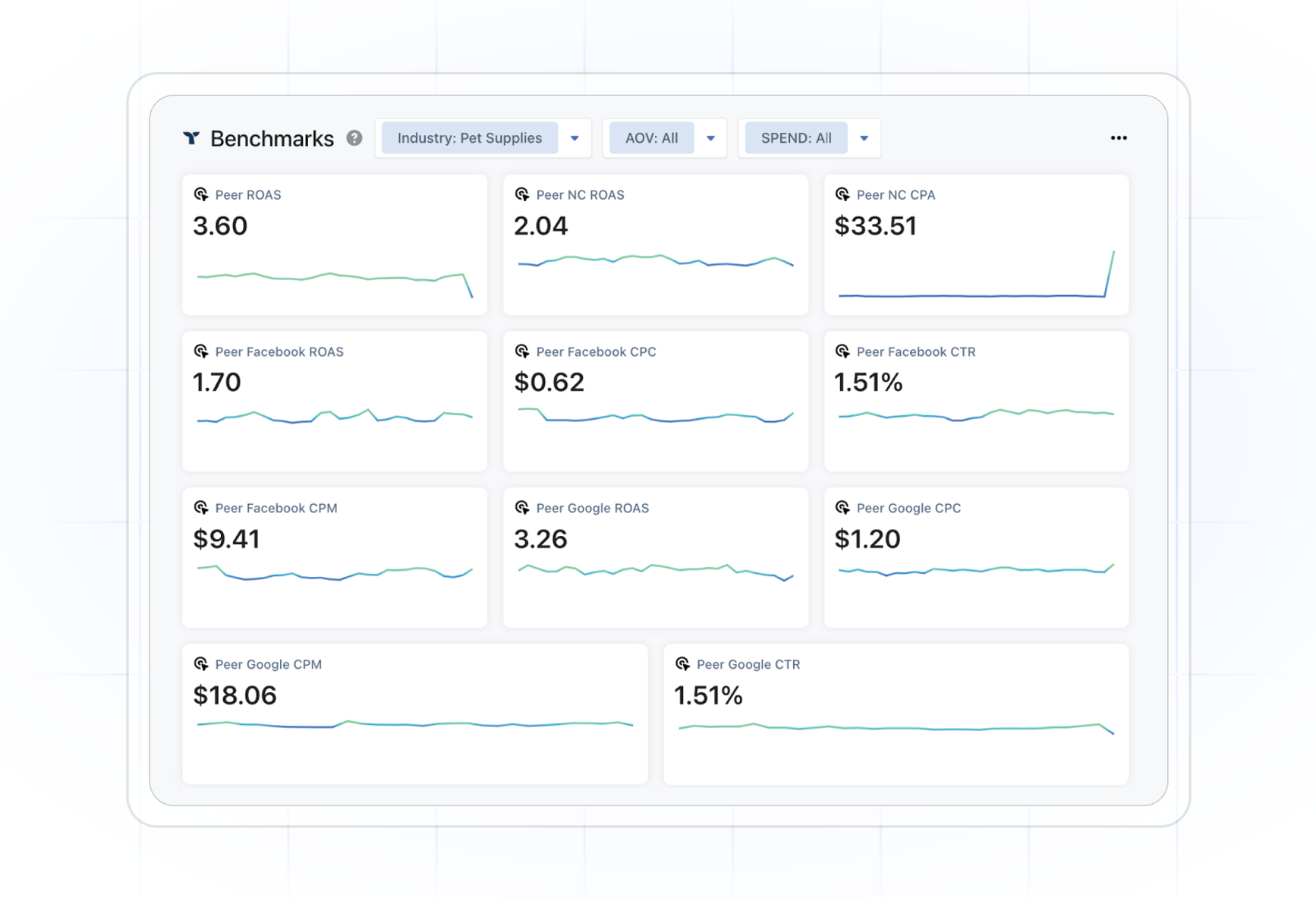This screenshot has height=898, width=1316.
Task: Open the Benchmarks help question mark
Action: pos(354,138)
